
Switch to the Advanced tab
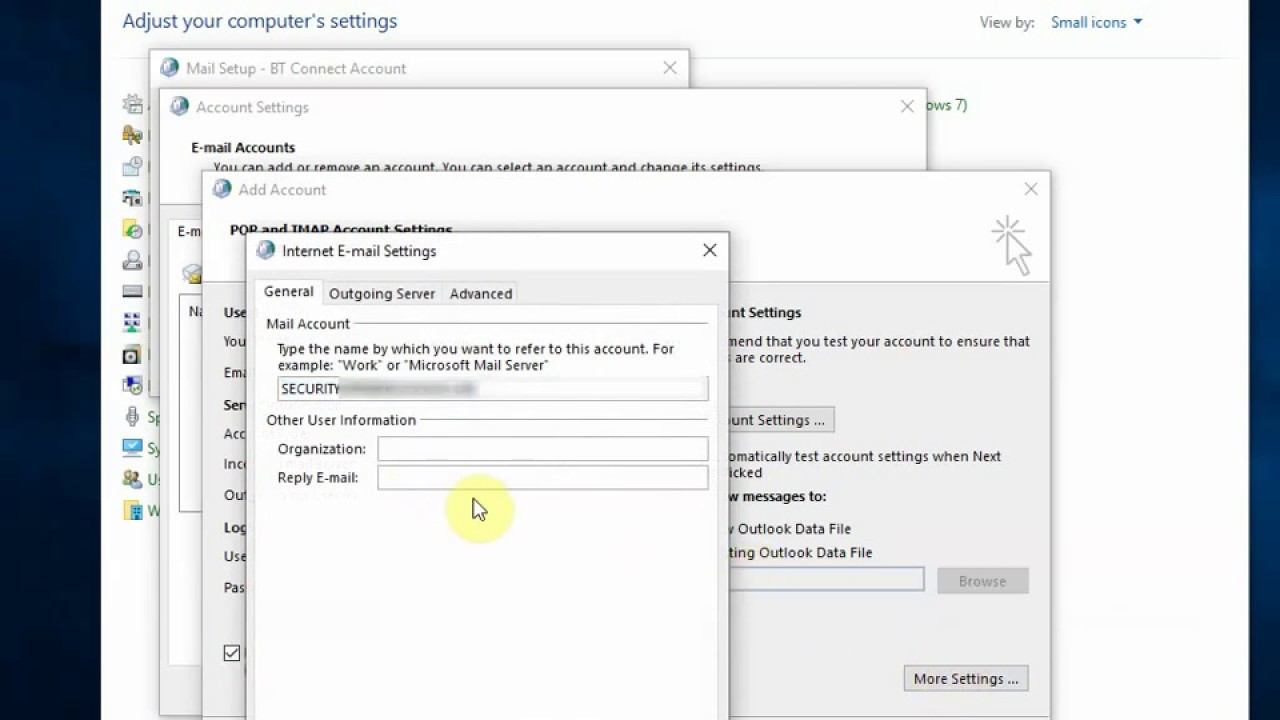coord(481,293)
